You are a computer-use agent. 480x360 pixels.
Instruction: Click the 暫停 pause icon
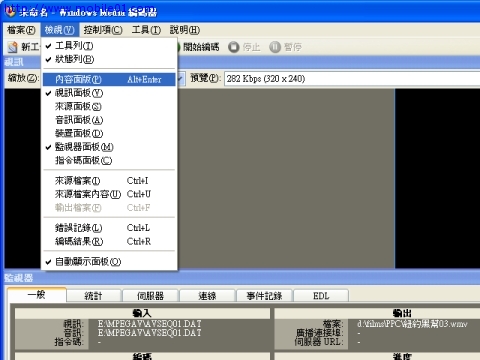275,47
